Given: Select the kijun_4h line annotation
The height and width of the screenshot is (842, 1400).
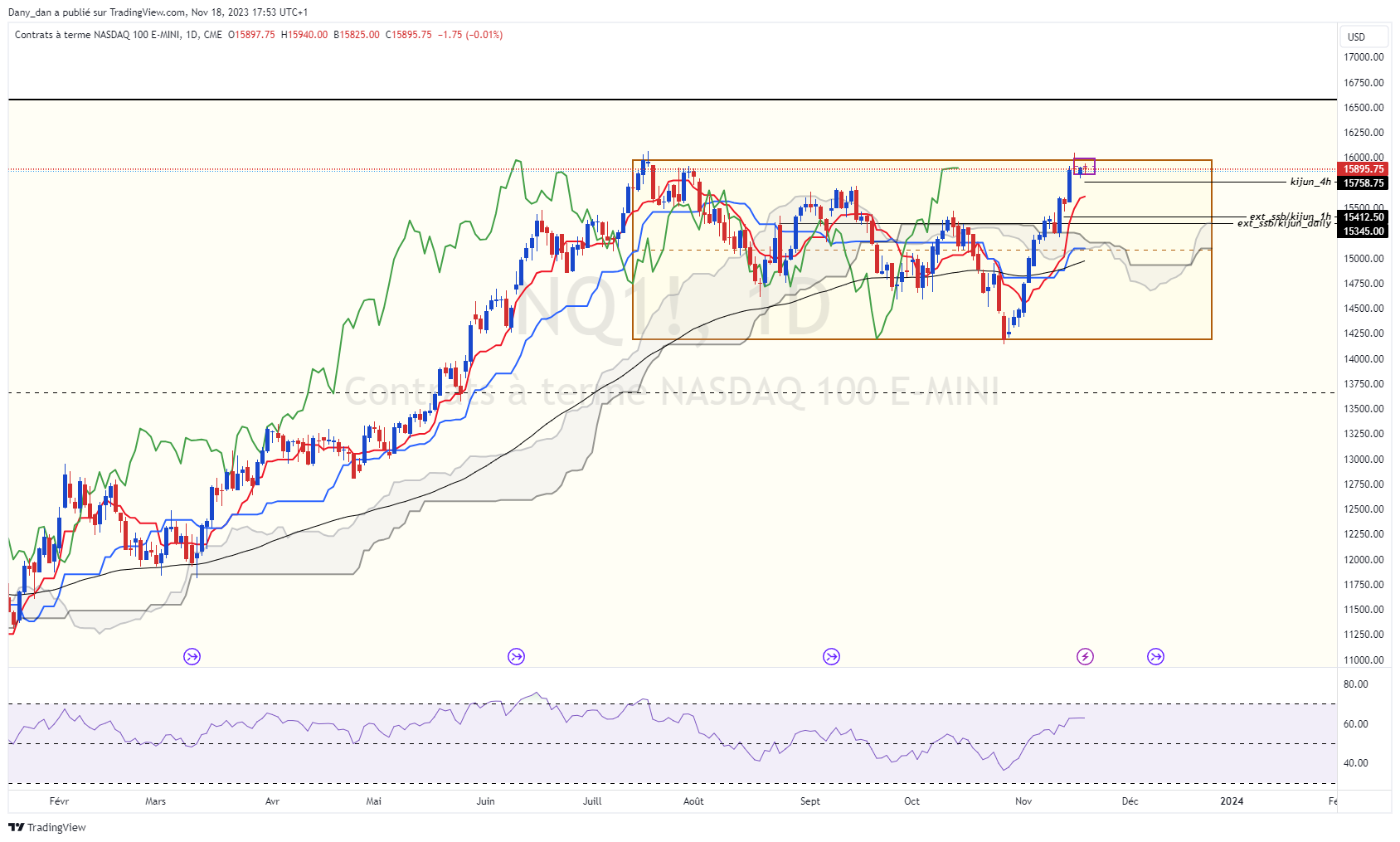Looking at the screenshot, I should coord(1310,182).
